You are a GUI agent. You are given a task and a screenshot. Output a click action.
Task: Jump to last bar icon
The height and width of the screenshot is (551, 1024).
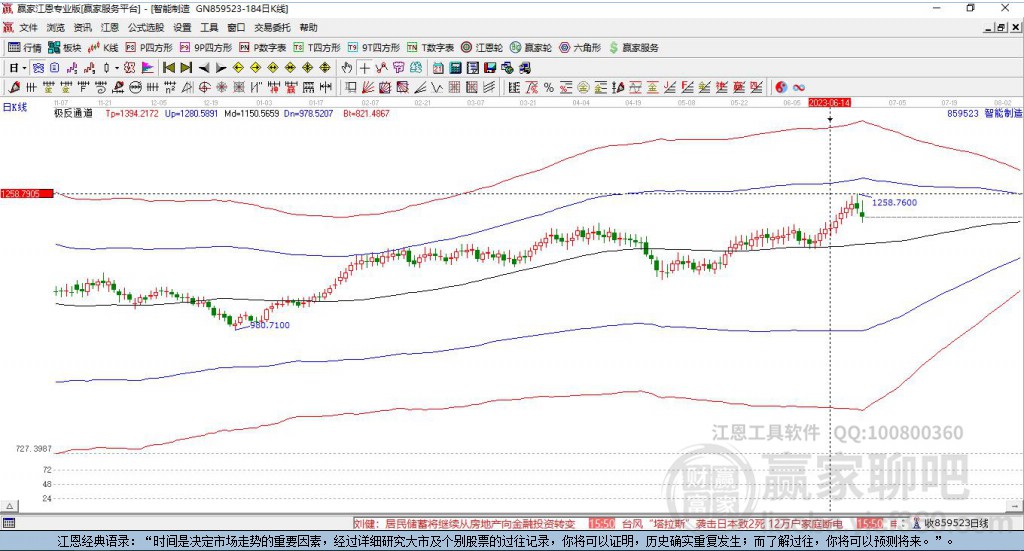pos(186,68)
